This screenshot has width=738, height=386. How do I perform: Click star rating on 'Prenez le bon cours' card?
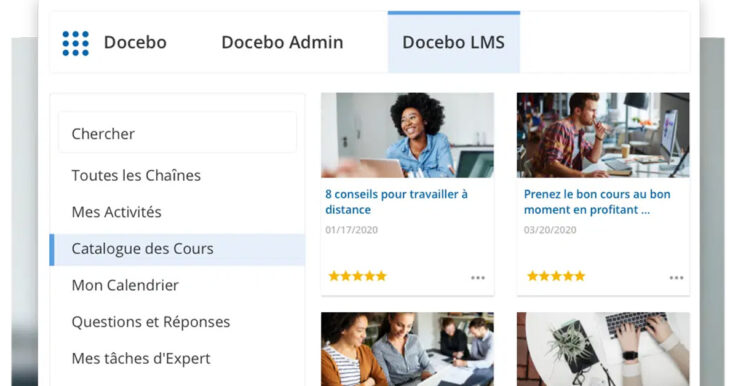(556, 276)
